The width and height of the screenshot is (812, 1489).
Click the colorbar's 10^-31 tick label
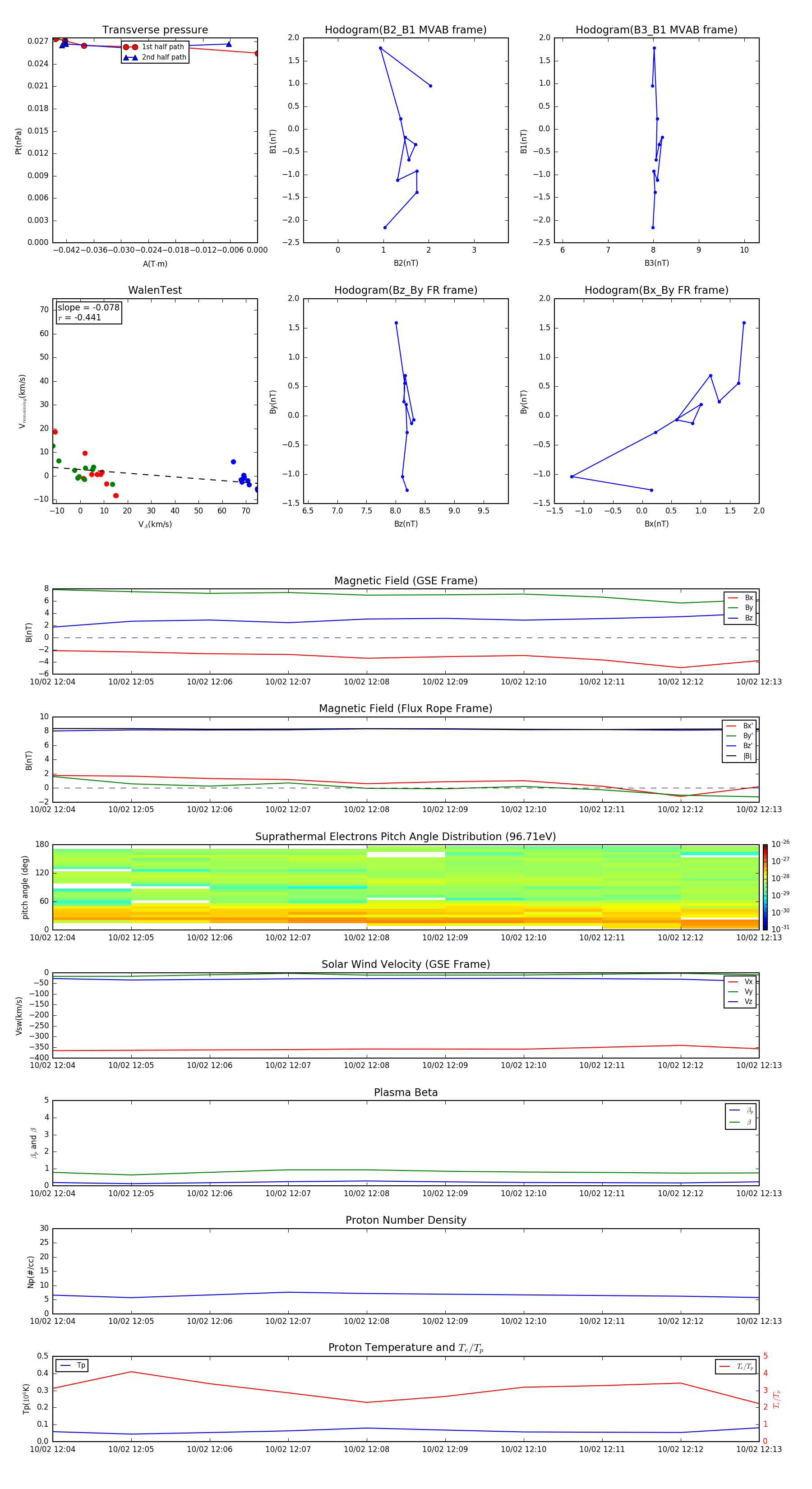pyautogui.click(x=781, y=929)
